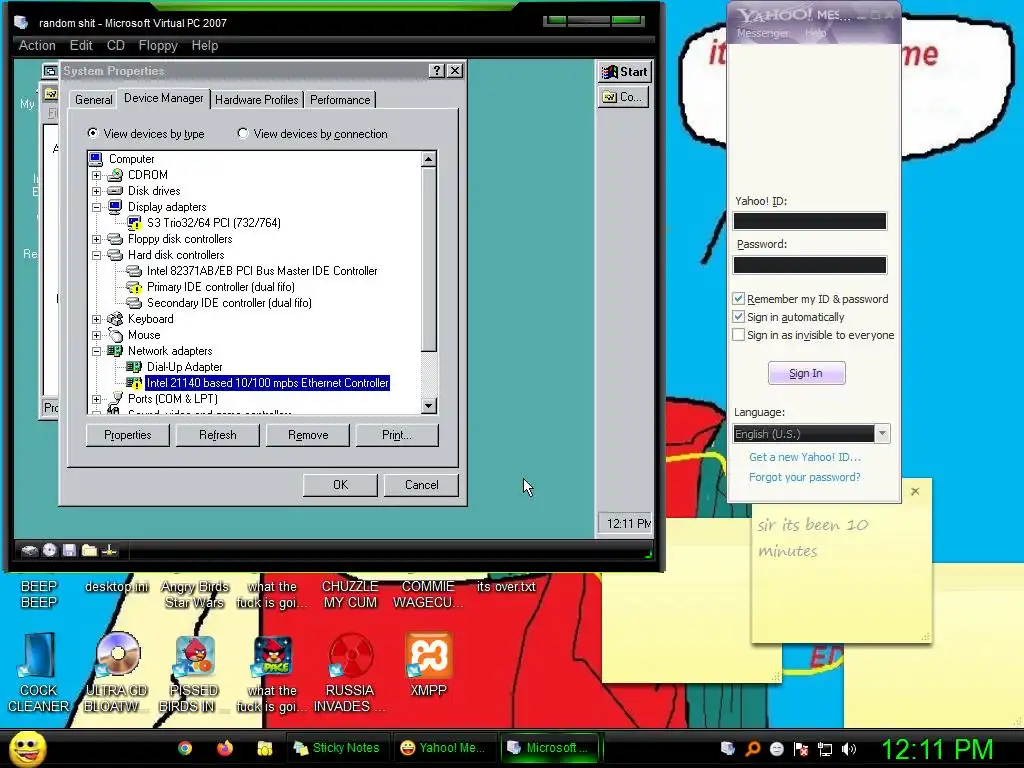Expand the Disk drives tree node

[x=97, y=191]
